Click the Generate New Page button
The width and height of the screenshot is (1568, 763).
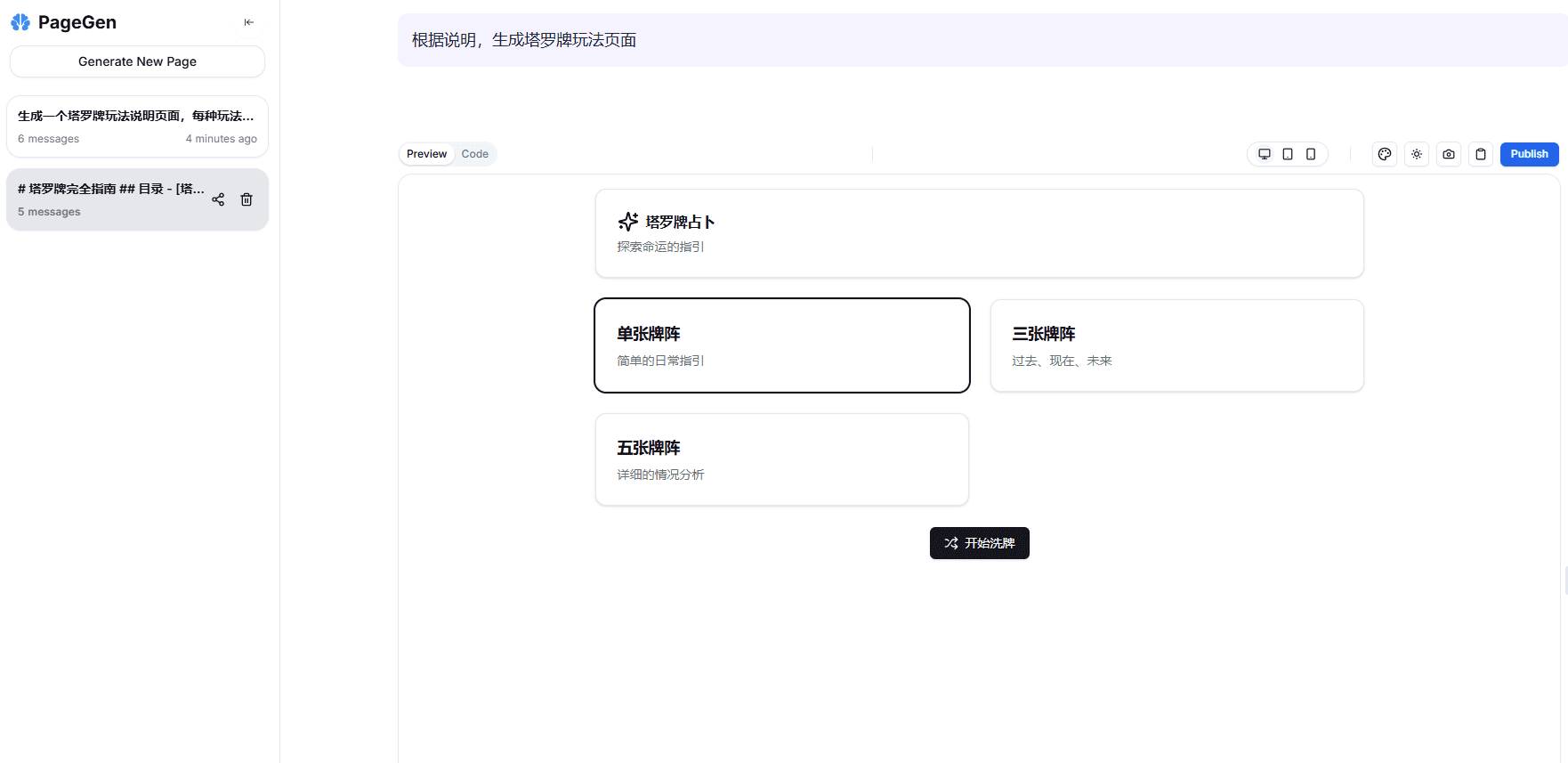[137, 61]
